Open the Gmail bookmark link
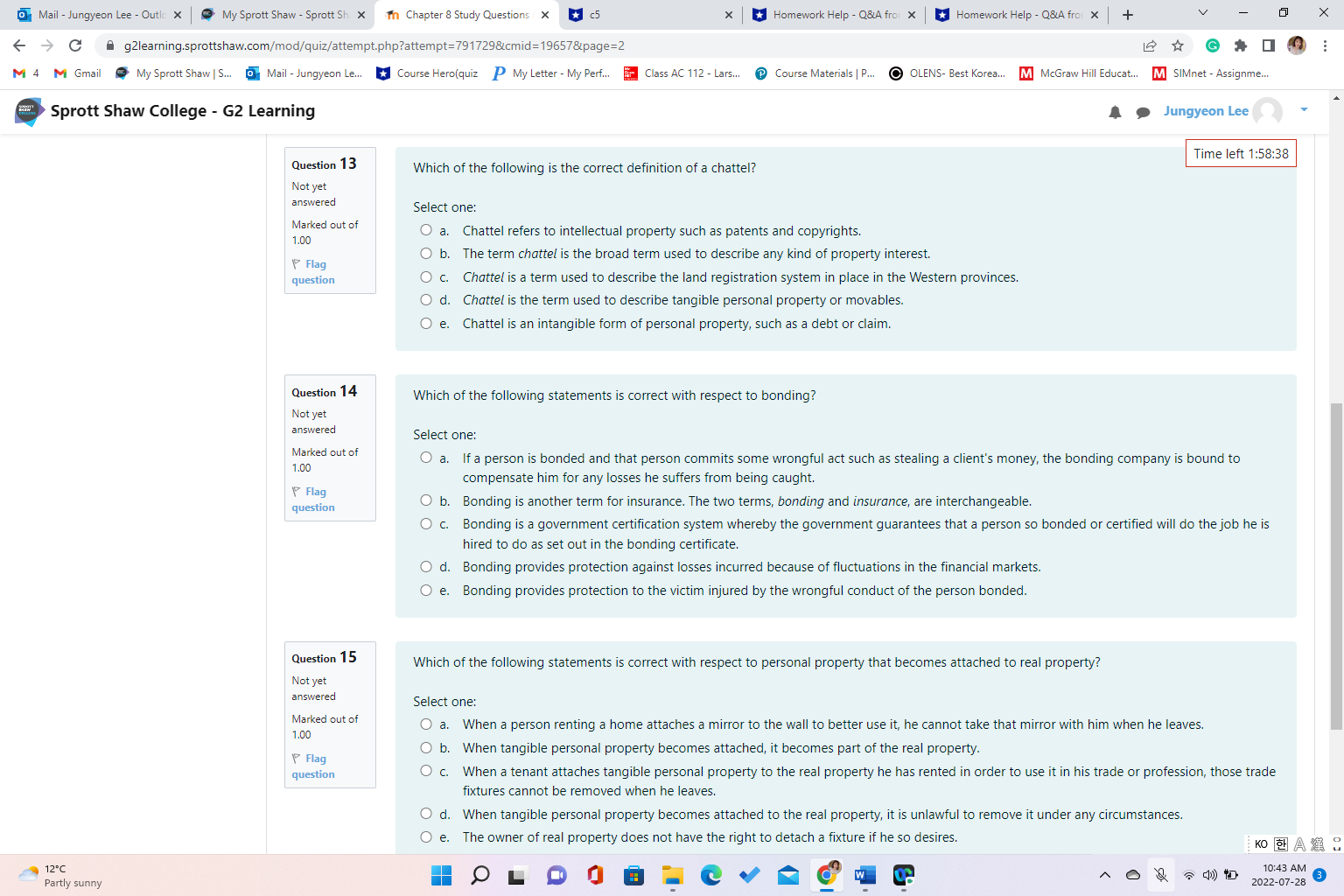1344x896 pixels. (77, 73)
